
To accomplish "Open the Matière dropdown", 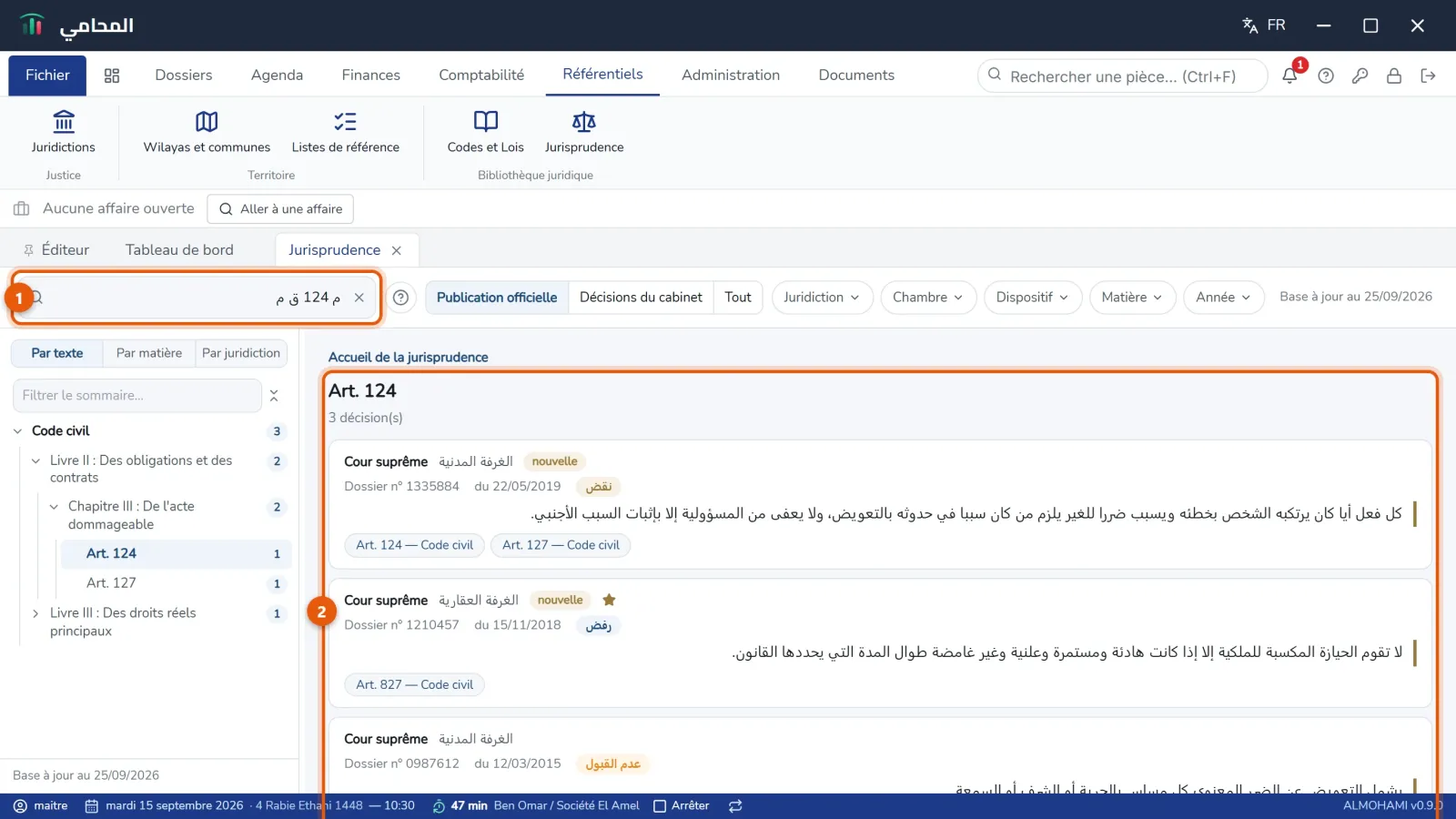I will 1132,298.
